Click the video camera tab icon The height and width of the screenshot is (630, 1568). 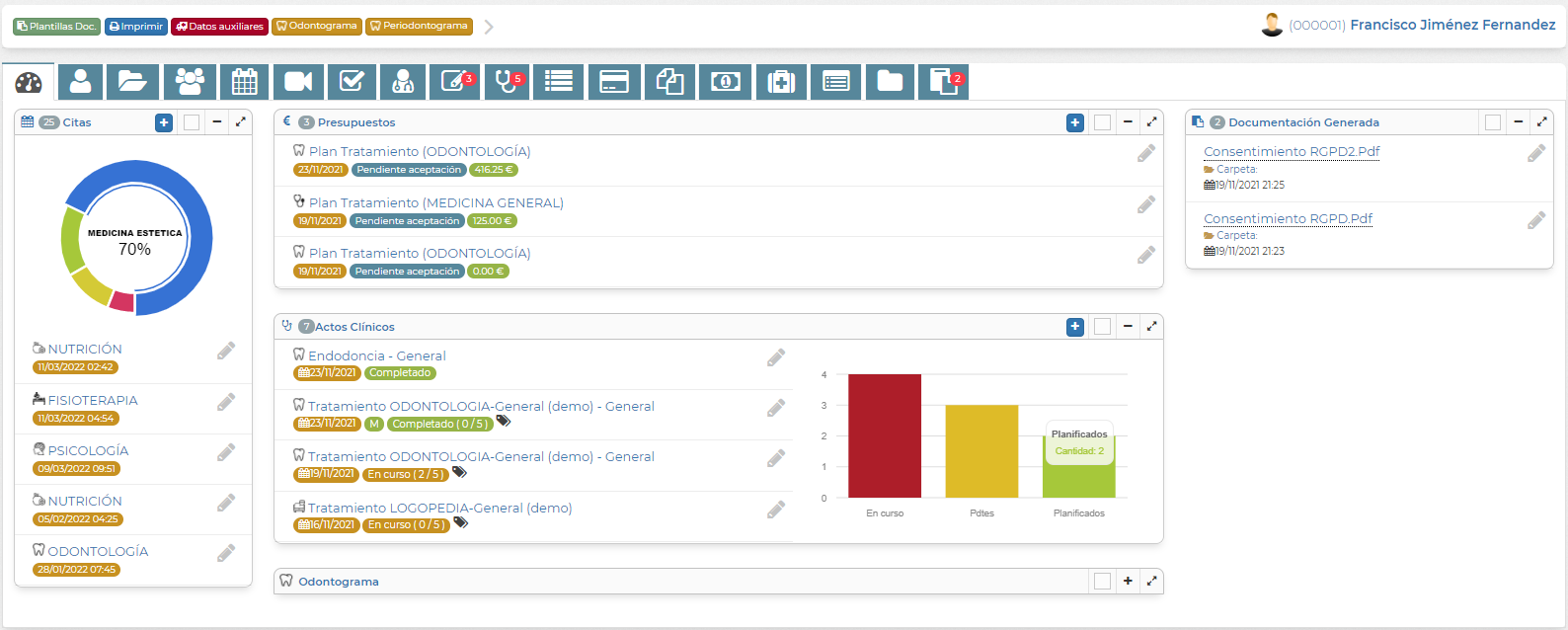coord(298,82)
